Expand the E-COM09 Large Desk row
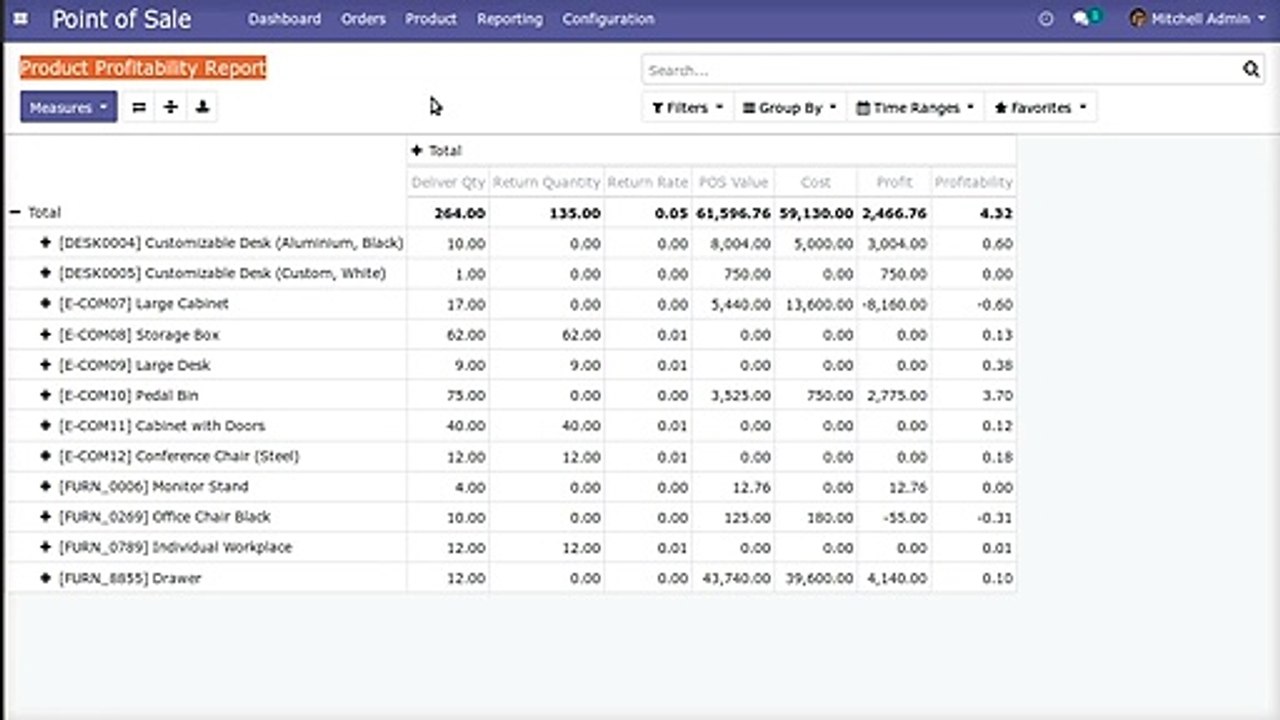1280x720 pixels. [46, 365]
